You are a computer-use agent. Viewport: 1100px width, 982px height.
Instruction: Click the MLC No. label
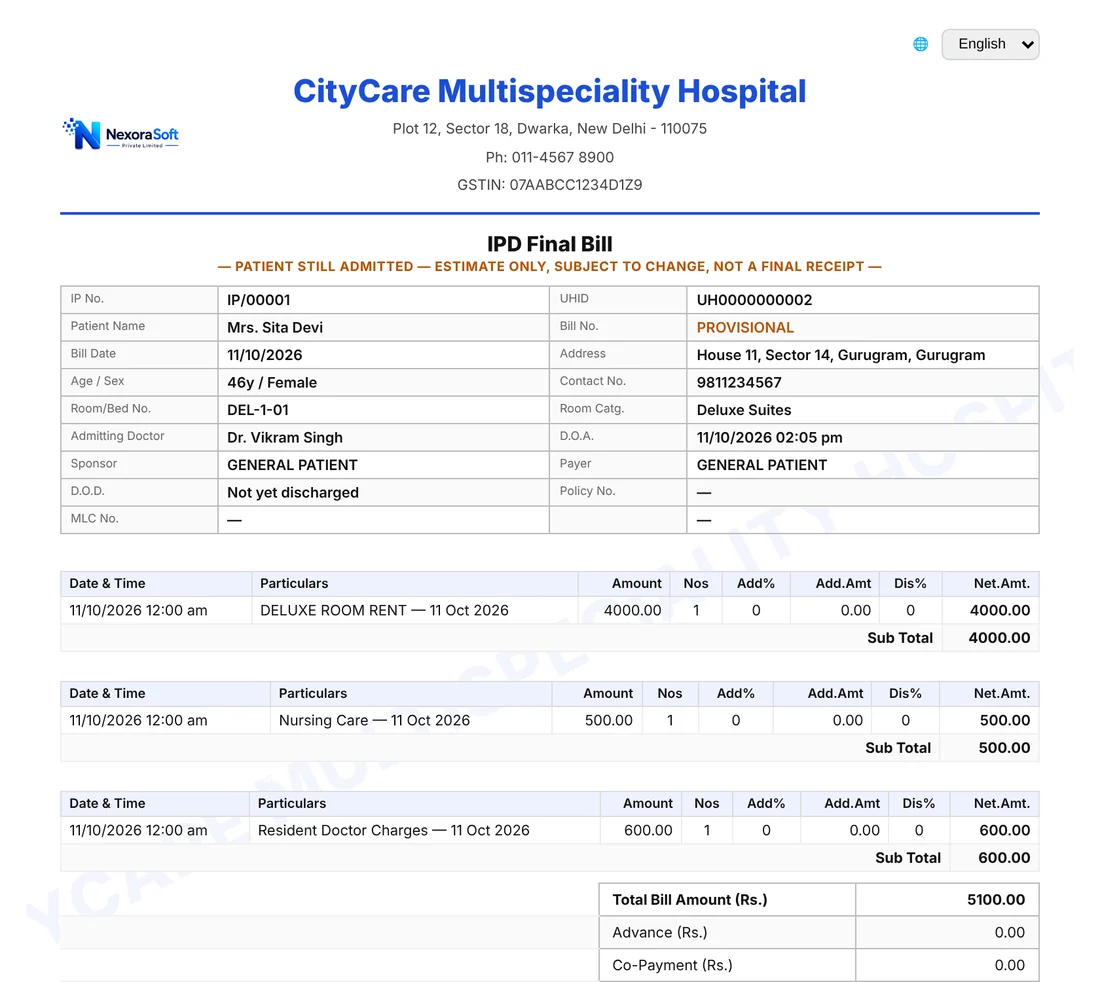pyautogui.click(x=94, y=518)
